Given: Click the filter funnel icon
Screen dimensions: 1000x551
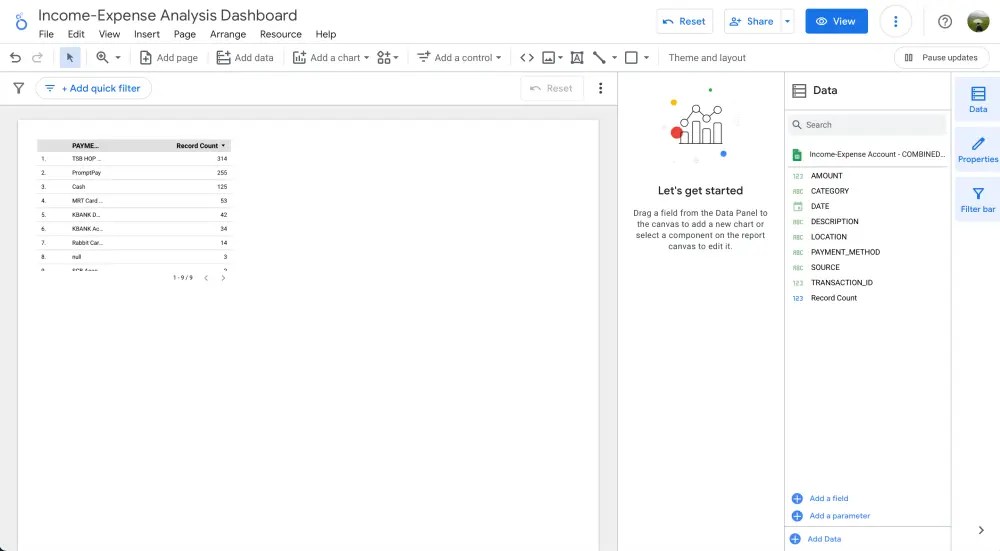Looking at the screenshot, I should pyautogui.click(x=18, y=88).
